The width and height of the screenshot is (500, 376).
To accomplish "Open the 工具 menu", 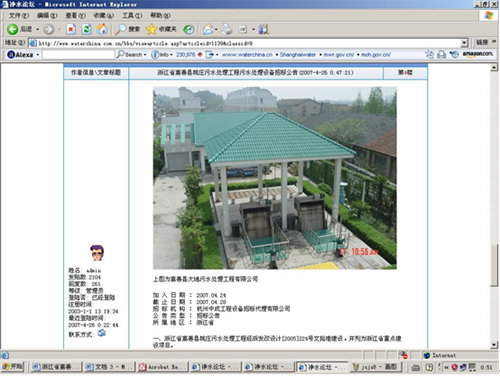I will (x=132, y=15).
